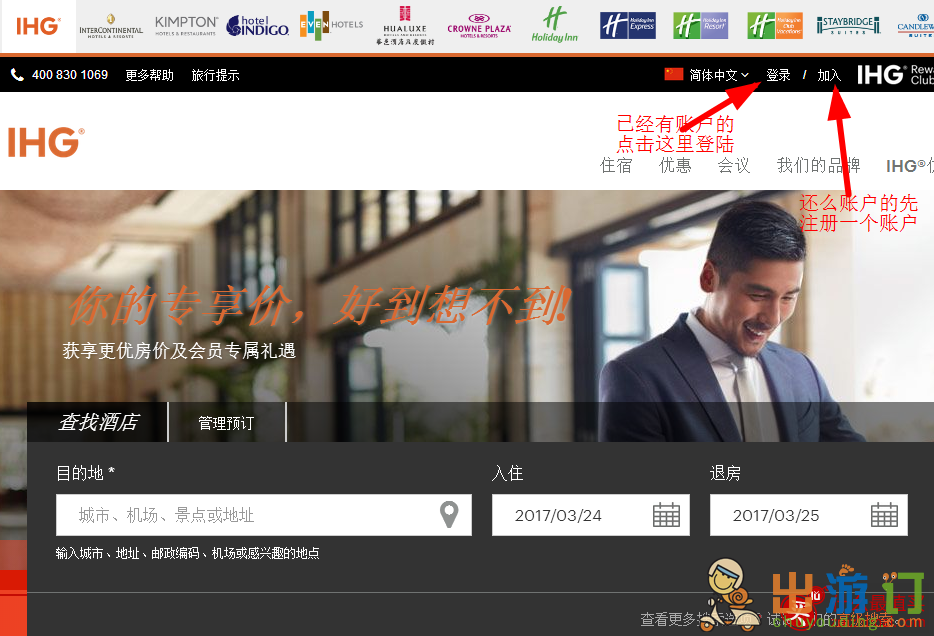The height and width of the screenshot is (636, 934).
Task: Click 登录 to sign in
Action: pos(778,75)
